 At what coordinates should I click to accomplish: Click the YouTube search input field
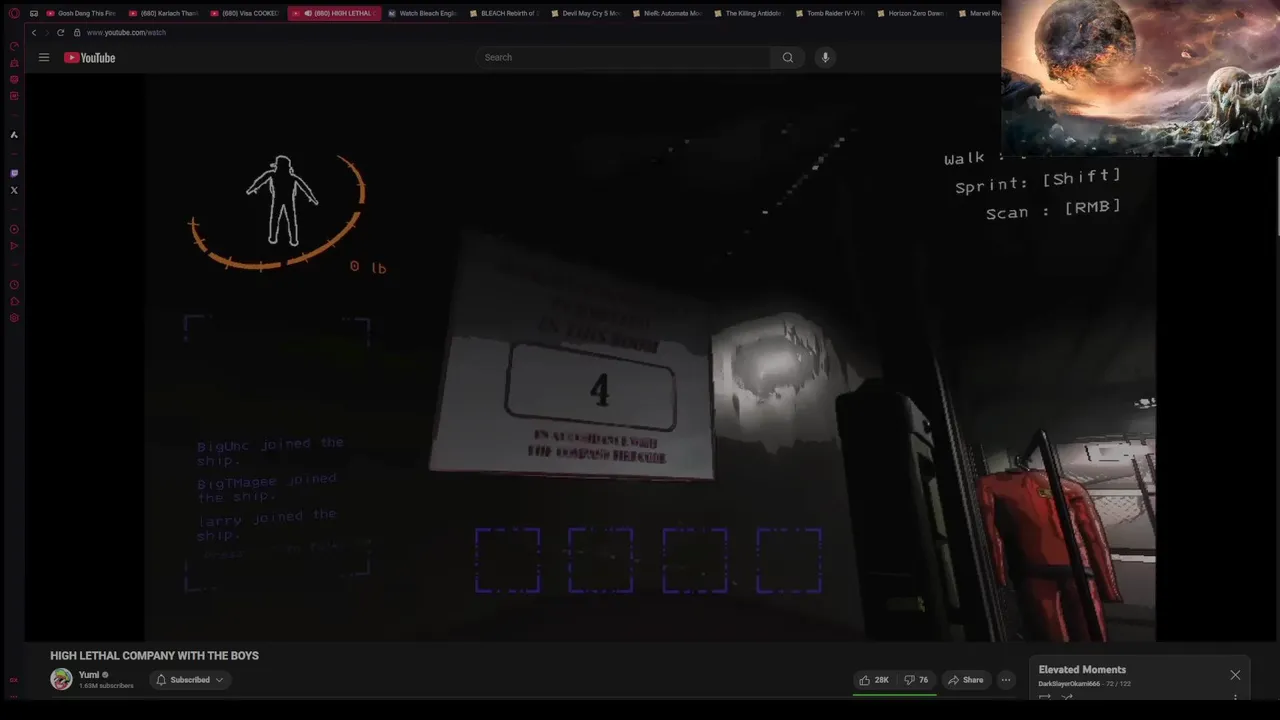(x=625, y=57)
